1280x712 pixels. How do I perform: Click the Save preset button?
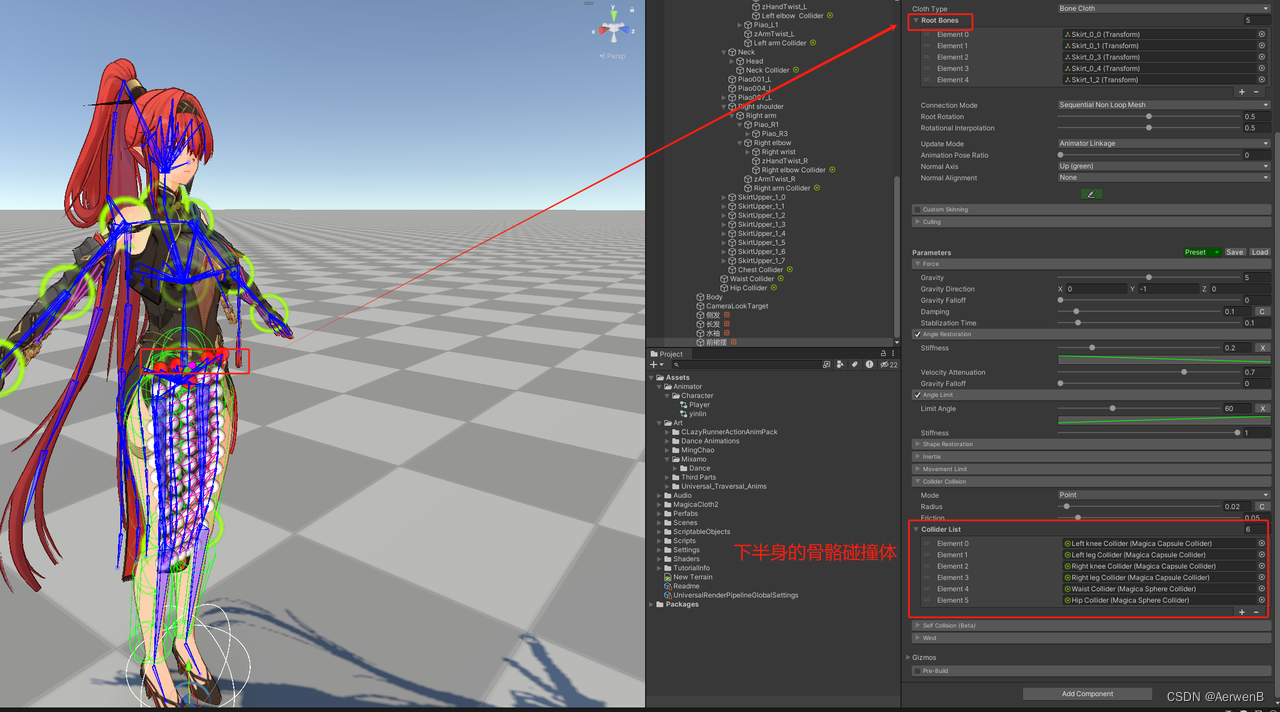(1235, 252)
